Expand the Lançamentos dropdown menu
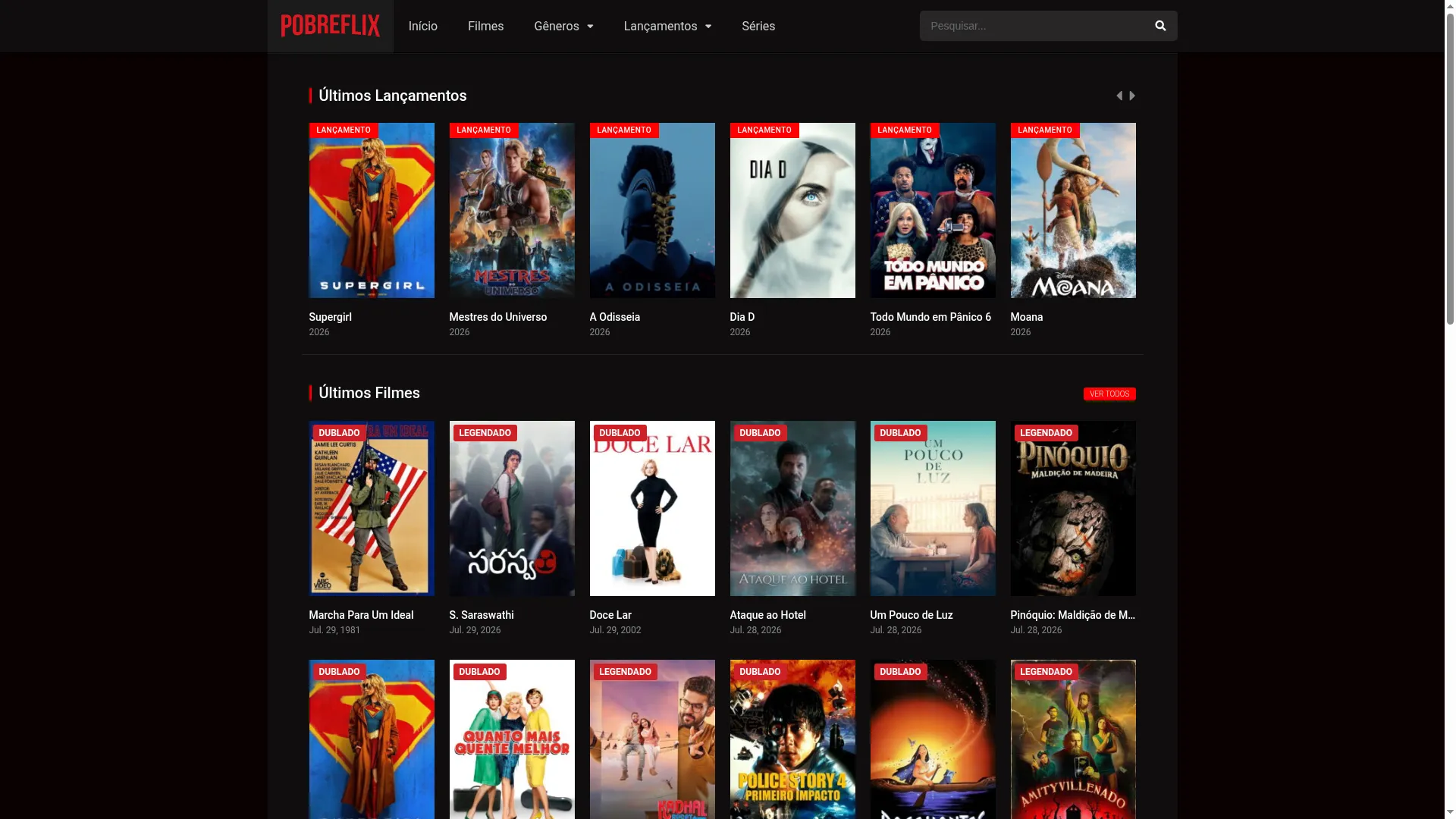 [667, 26]
